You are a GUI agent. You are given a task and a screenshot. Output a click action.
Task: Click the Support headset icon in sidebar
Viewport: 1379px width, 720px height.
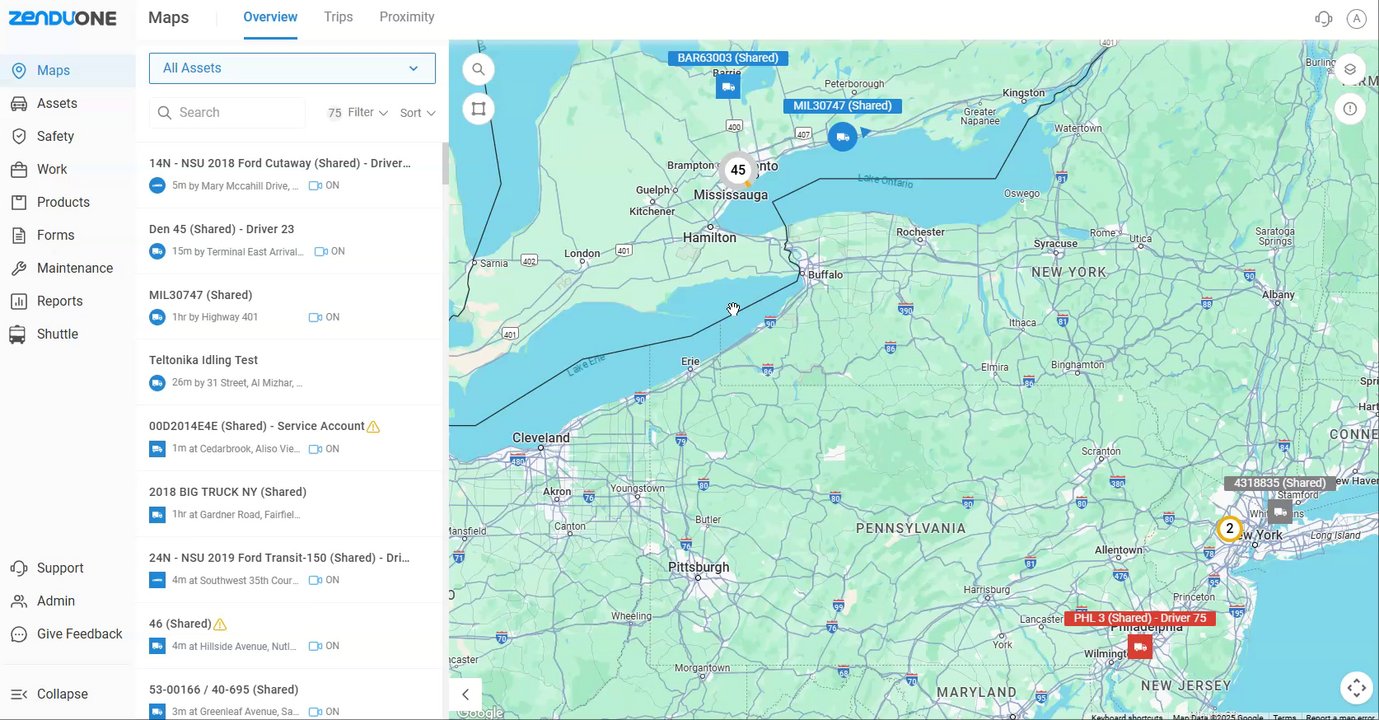pyautogui.click(x=18, y=568)
